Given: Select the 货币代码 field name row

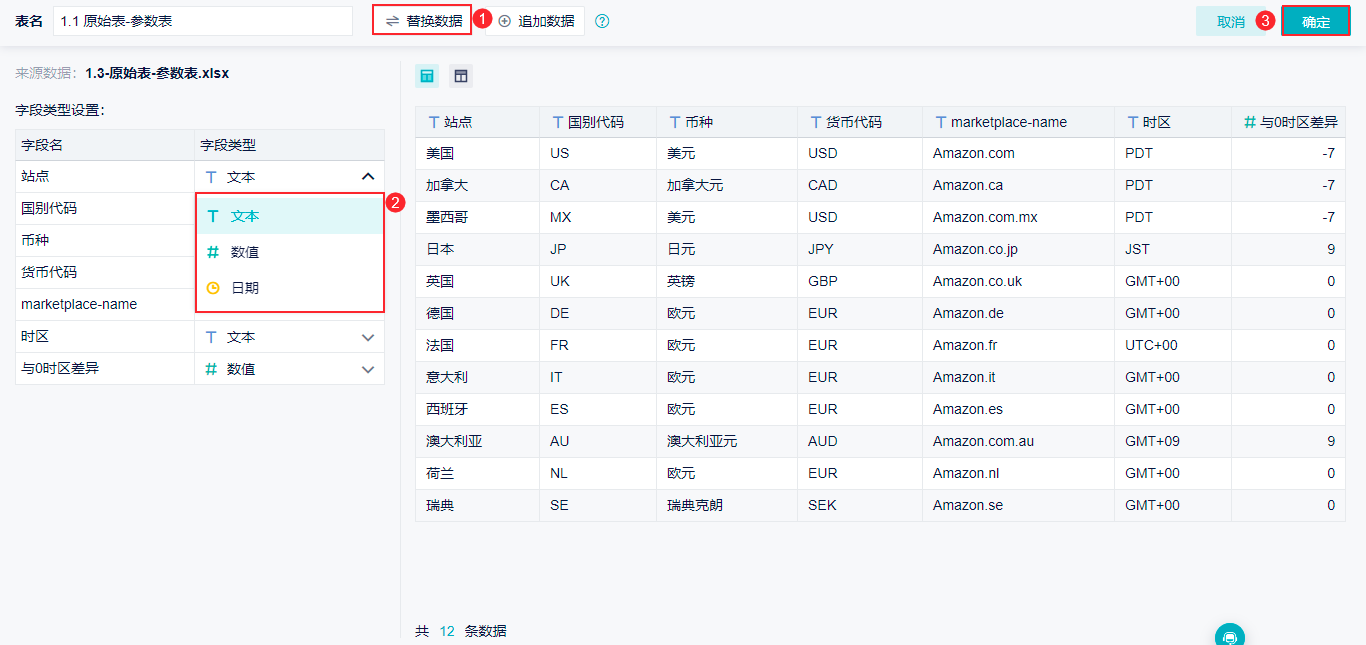Looking at the screenshot, I should [105, 272].
